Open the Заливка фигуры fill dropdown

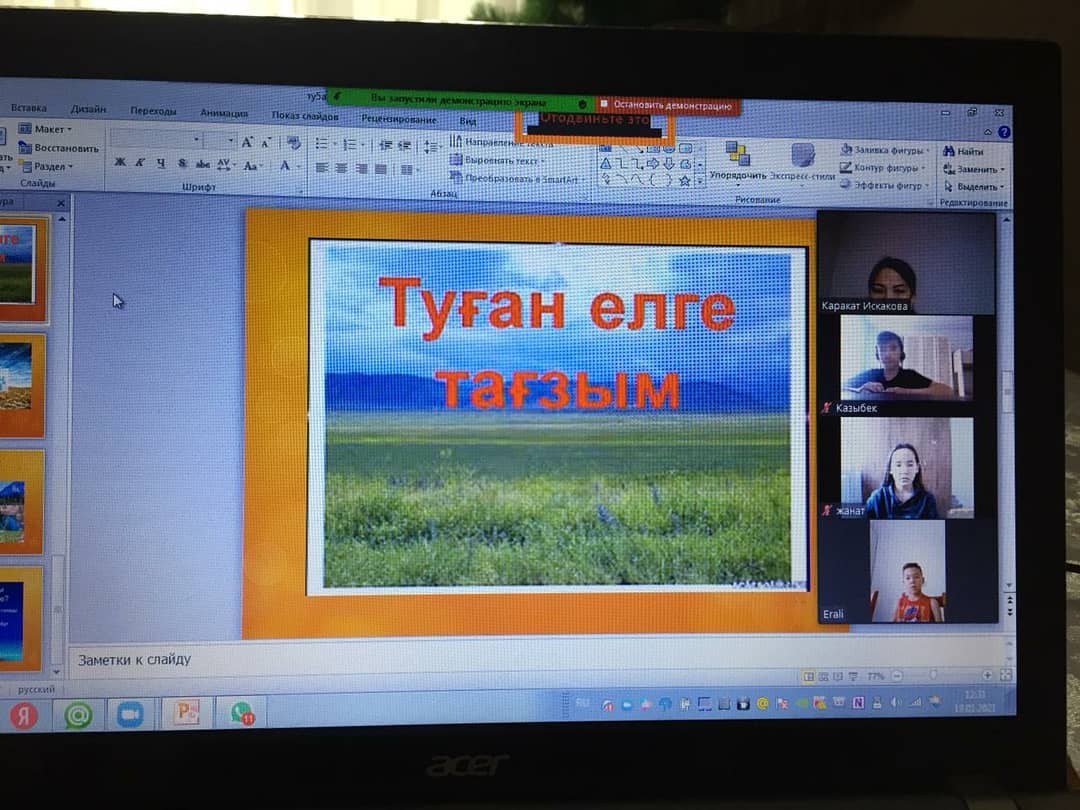[x=884, y=149]
